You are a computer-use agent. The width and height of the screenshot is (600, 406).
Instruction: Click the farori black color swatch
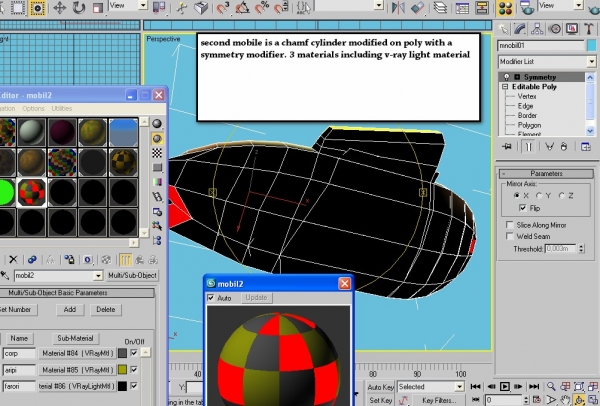pos(122,386)
